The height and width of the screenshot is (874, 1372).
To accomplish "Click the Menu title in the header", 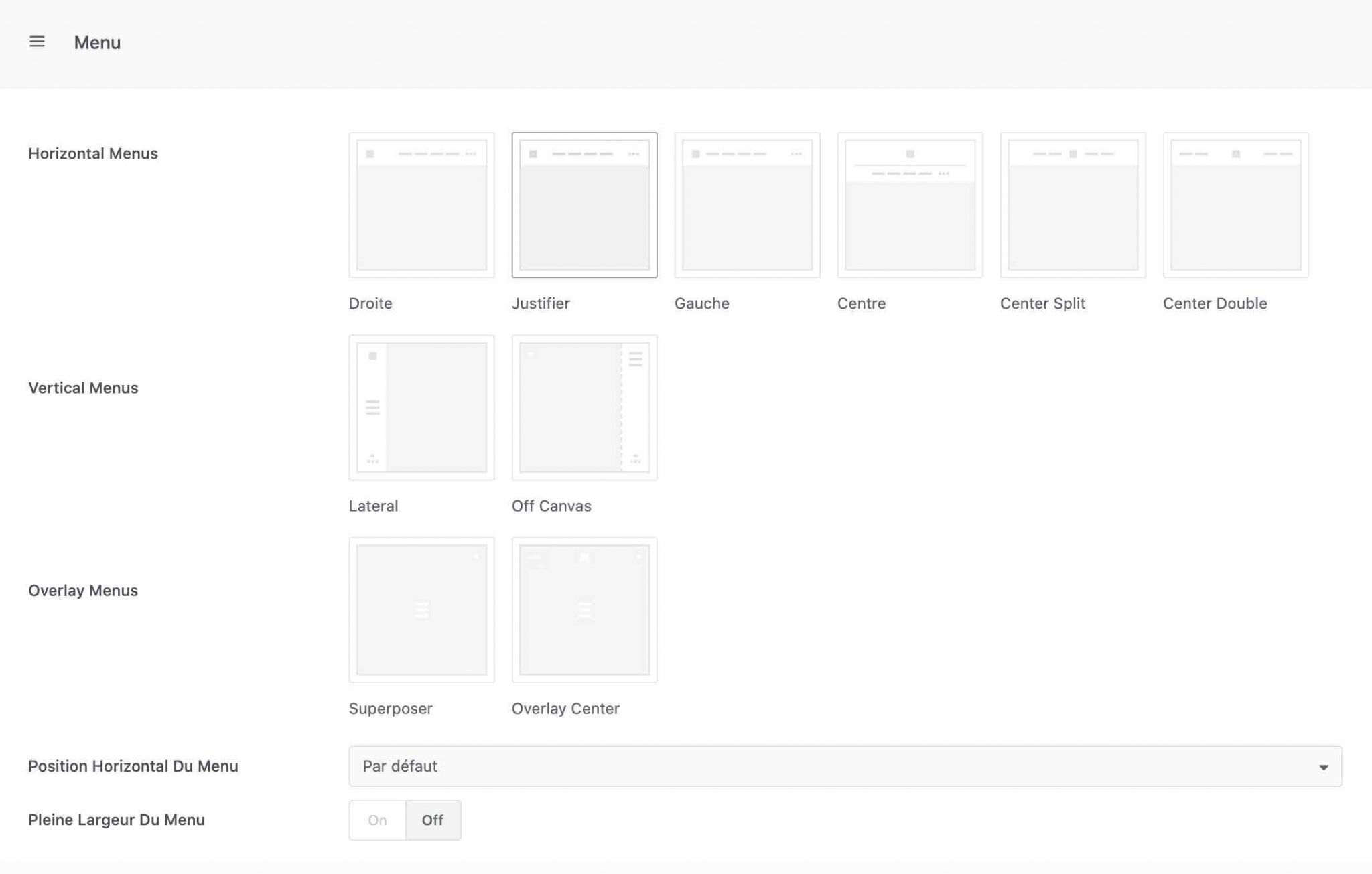I will tap(97, 42).
